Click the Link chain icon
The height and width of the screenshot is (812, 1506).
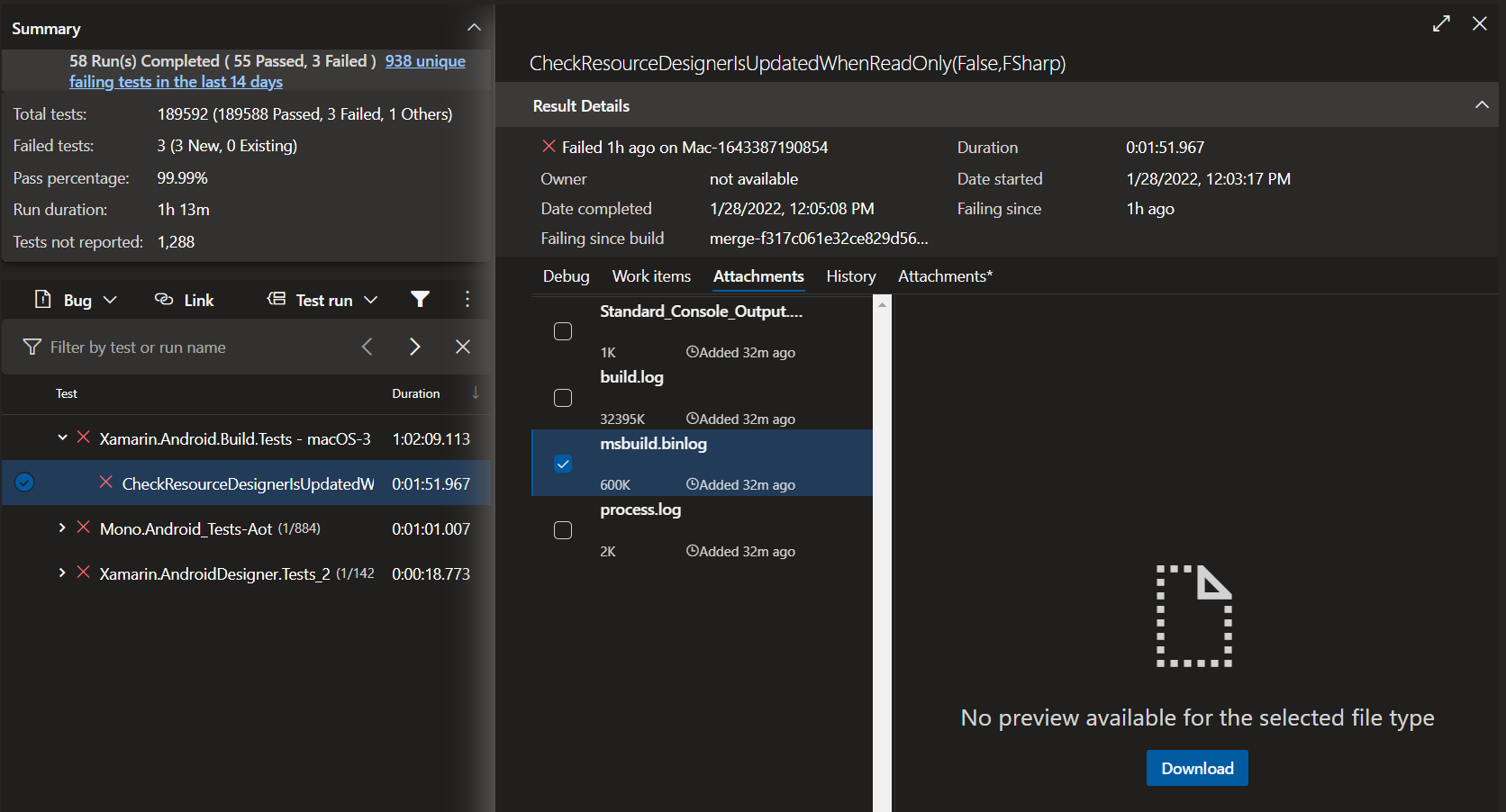164,300
